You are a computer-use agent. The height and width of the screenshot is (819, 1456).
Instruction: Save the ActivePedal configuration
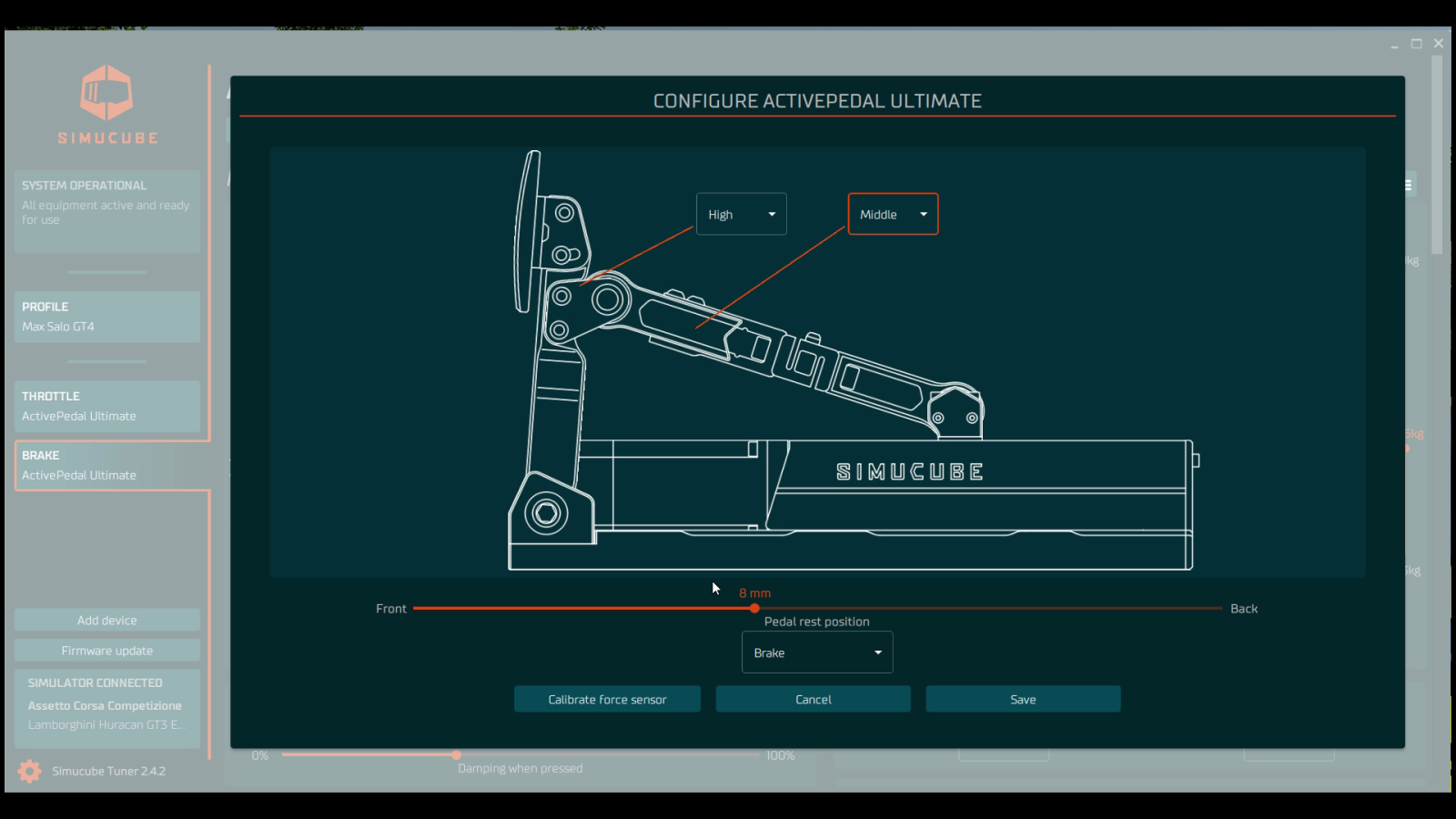(1023, 699)
